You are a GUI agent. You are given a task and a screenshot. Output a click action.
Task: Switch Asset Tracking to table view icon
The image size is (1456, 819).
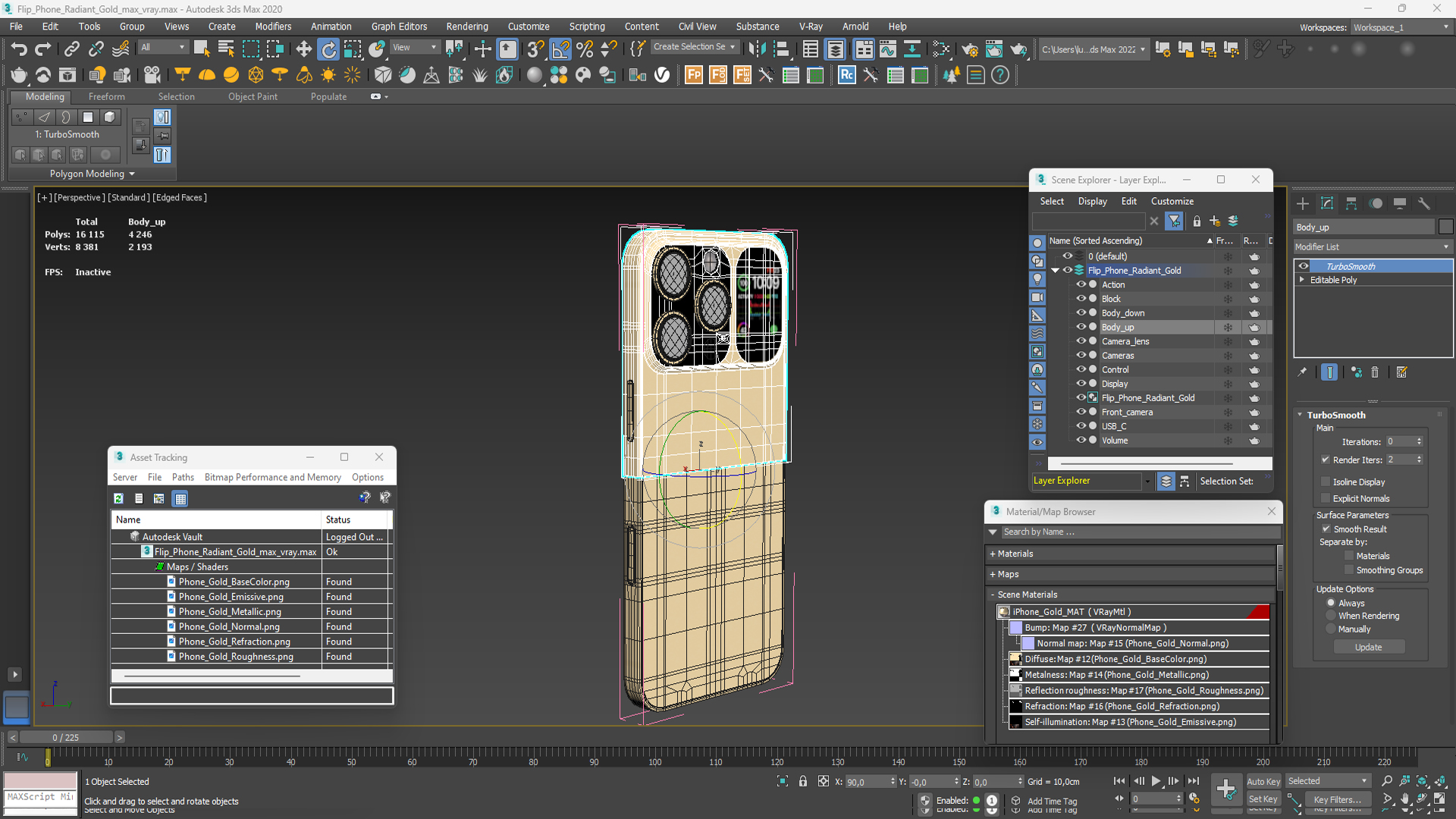tap(180, 498)
